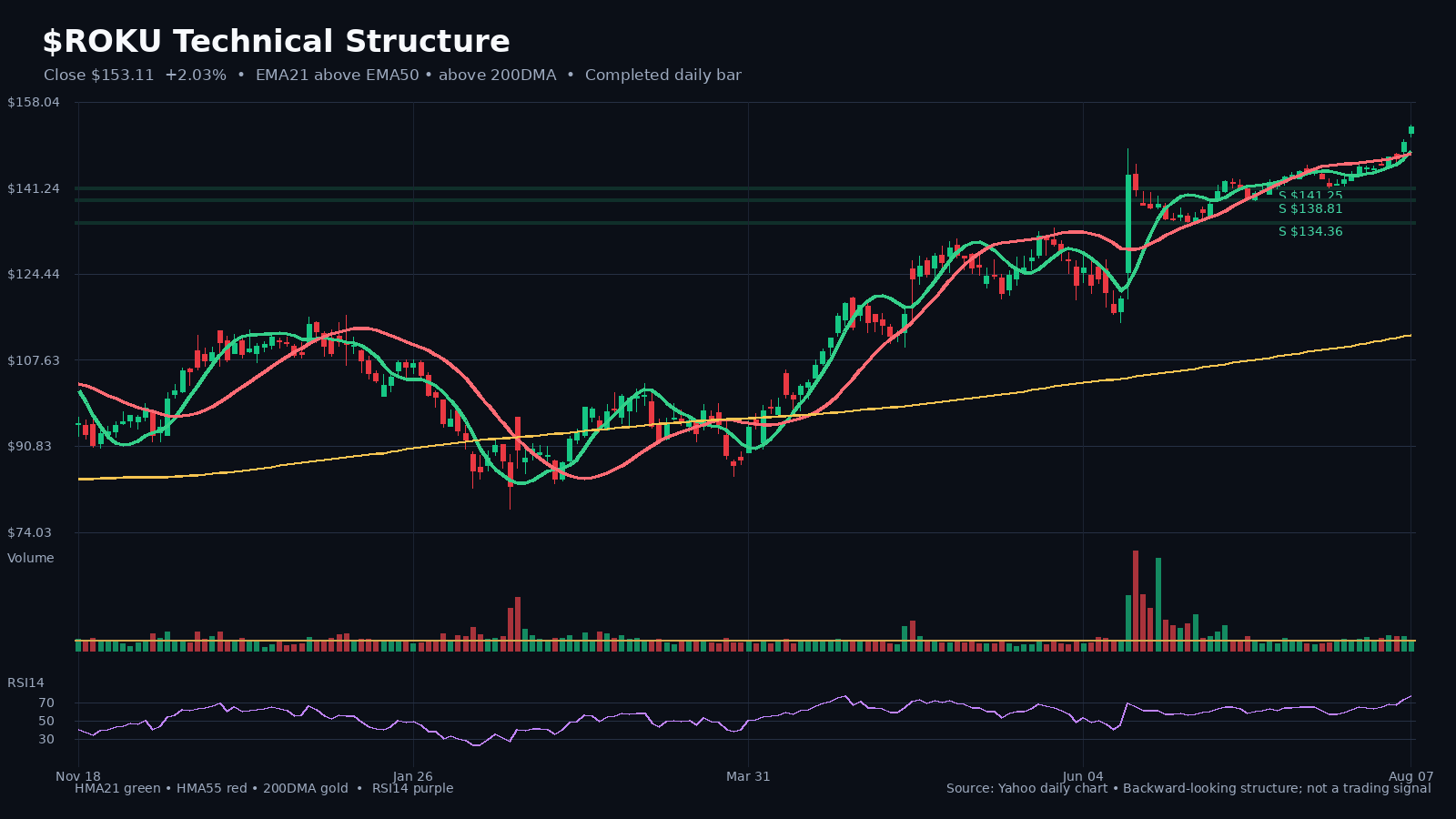The height and width of the screenshot is (819, 1456).
Task: Select the "RSI14" panel label on the left
Action: click(25, 682)
